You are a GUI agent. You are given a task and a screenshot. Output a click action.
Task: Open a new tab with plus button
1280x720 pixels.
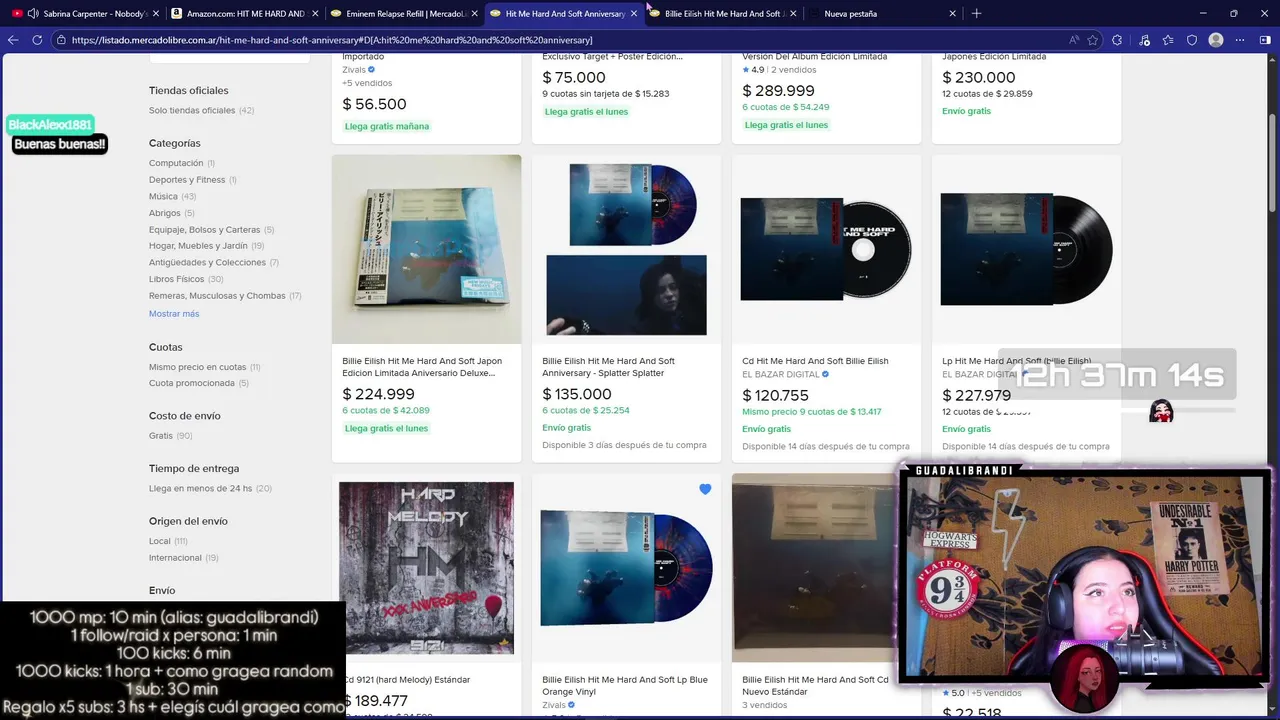point(976,13)
